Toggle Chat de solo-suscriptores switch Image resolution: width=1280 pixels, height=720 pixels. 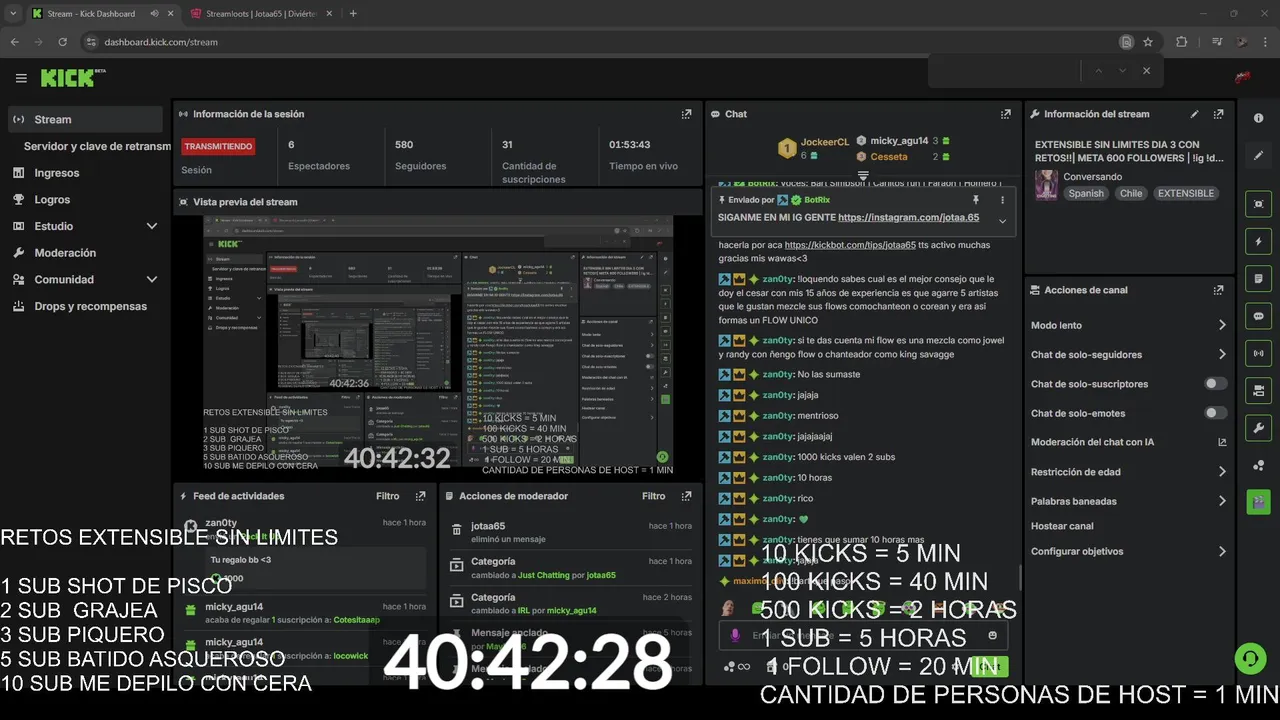coord(1216,384)
